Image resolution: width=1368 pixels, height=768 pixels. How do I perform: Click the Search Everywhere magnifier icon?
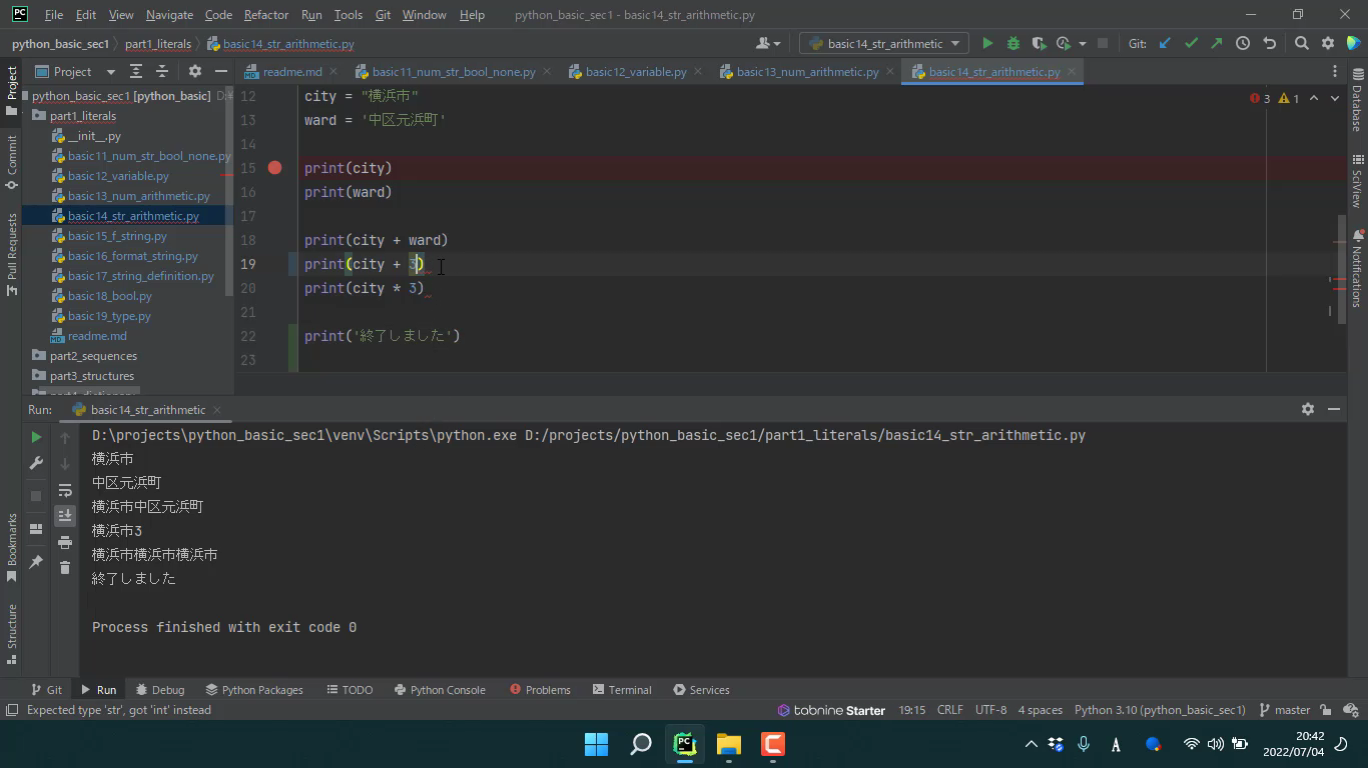(x=1301, y=43)
